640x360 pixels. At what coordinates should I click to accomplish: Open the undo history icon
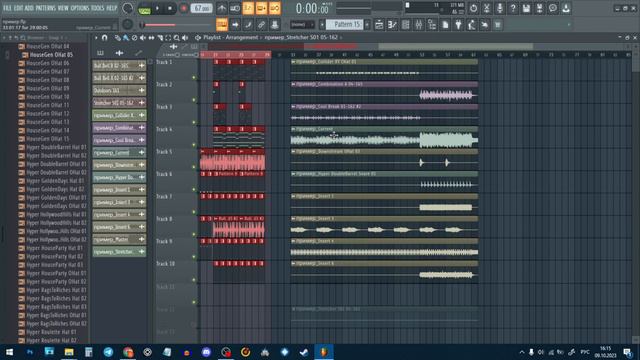click(x=473, y=8)
